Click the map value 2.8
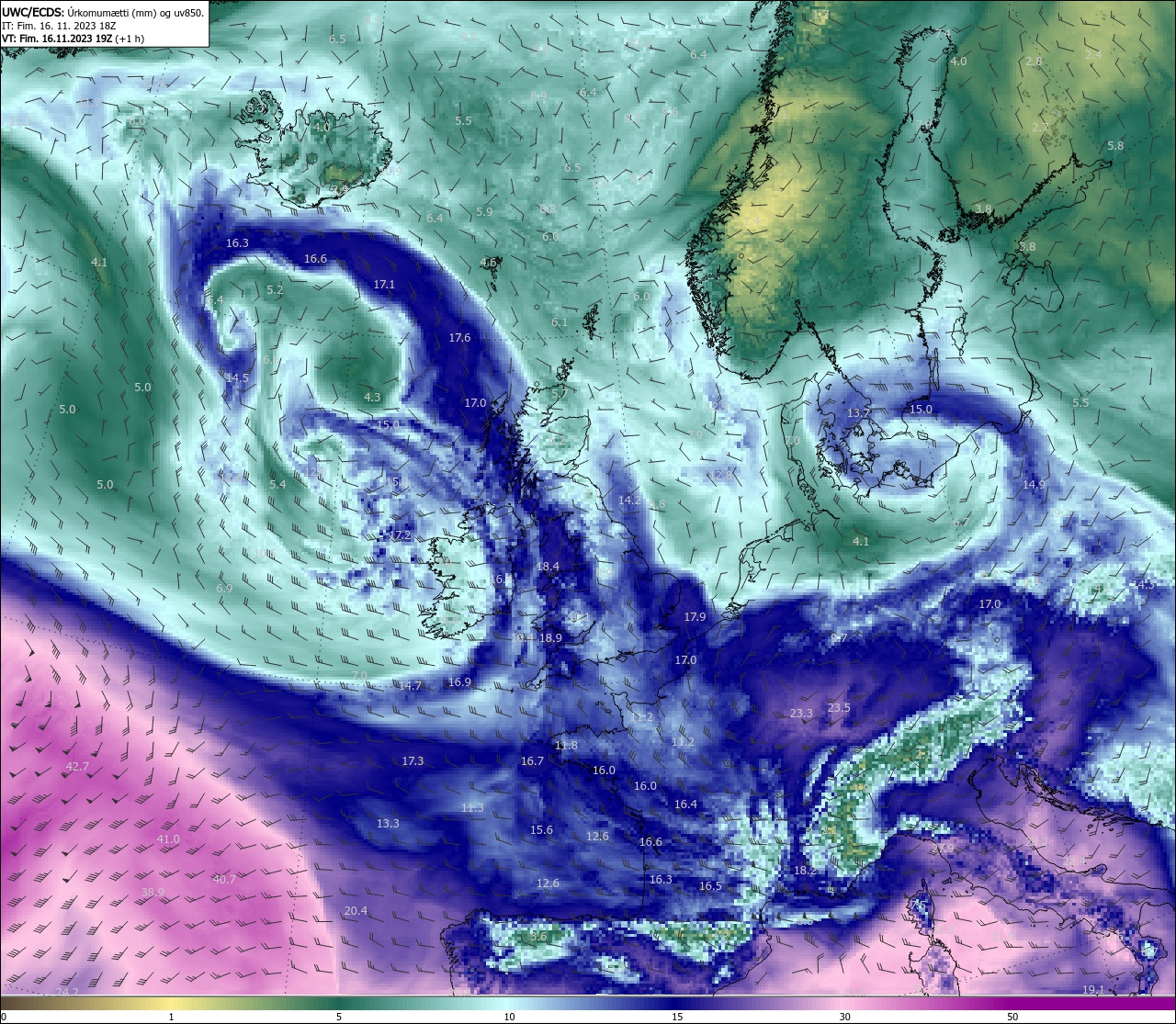This screenshot has width=1176, height=1024. click(x=1034, y=61)
